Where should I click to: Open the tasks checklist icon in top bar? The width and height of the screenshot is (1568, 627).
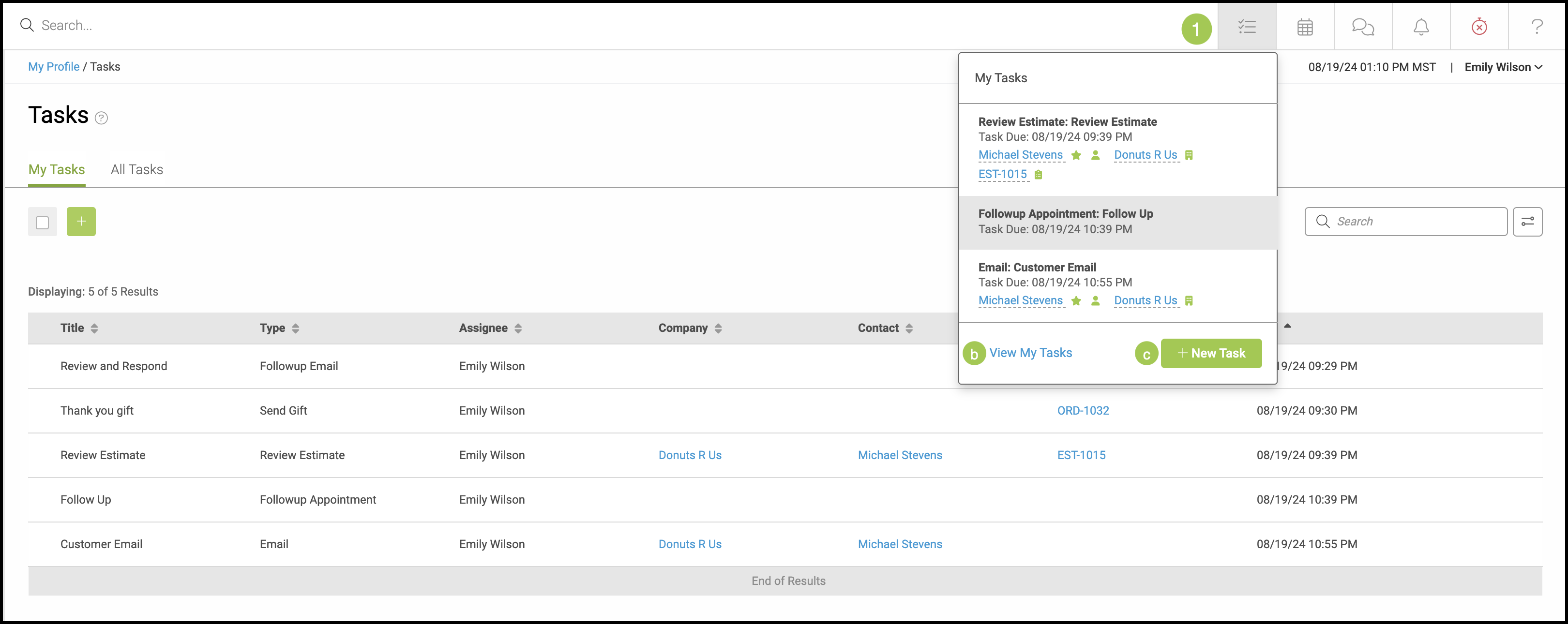(1247, 27)
